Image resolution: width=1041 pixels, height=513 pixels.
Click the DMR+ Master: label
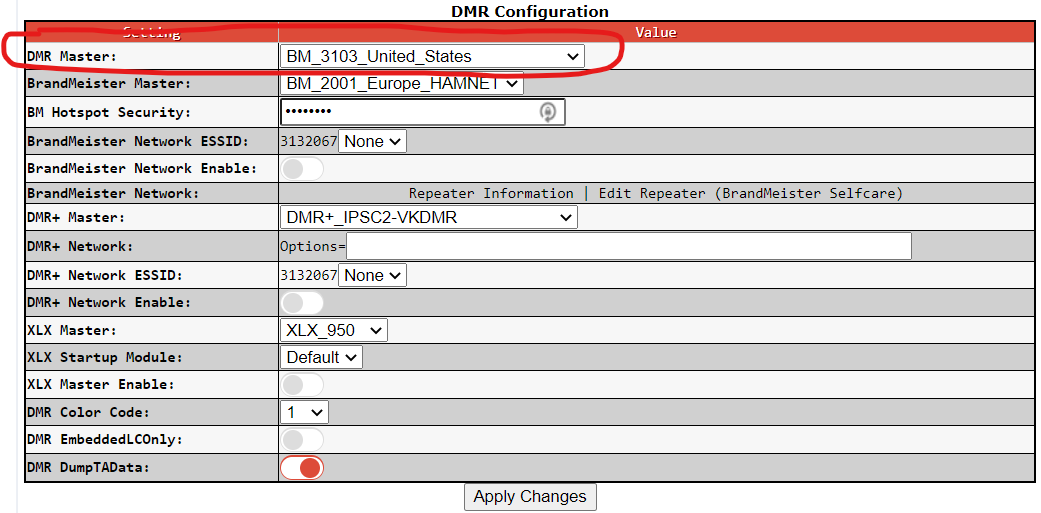click(76, 217)
